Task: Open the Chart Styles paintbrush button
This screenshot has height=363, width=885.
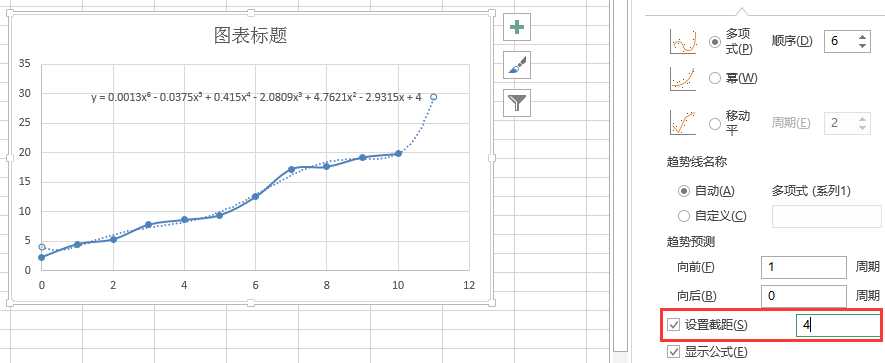Action: point(517,64)
